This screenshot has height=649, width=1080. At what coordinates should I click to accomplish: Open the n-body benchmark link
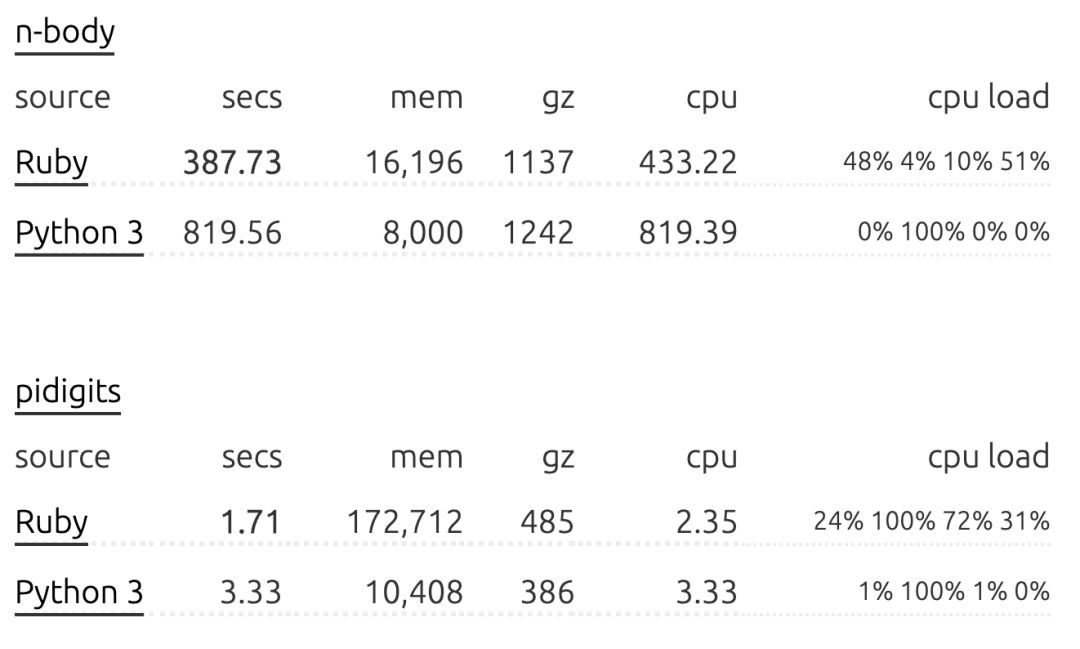click(65, 32)
